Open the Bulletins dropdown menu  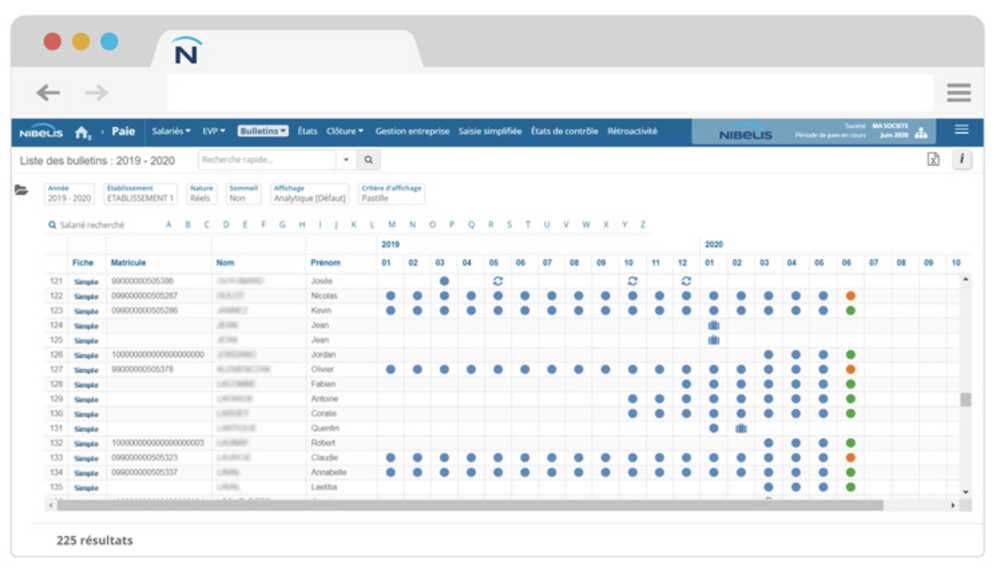(x=260, y=130)
